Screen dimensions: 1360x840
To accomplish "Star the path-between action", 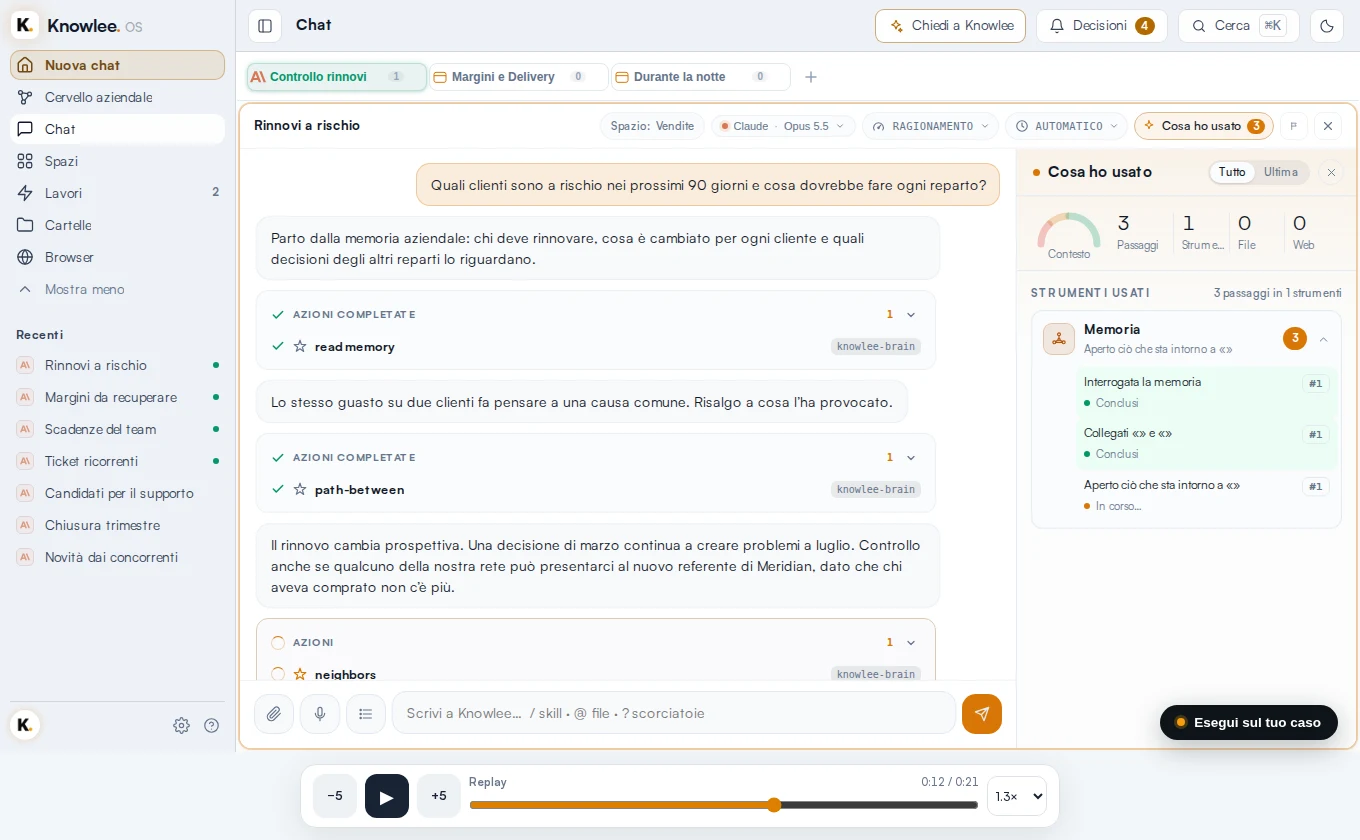I will (300, 490).
